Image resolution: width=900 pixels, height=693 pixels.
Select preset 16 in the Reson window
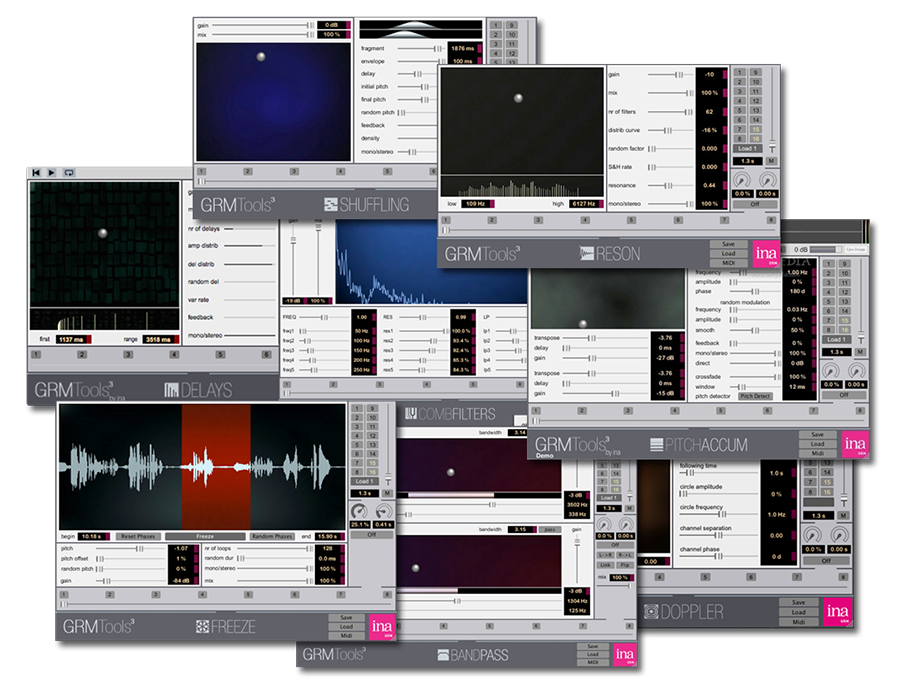click(757, 136)
